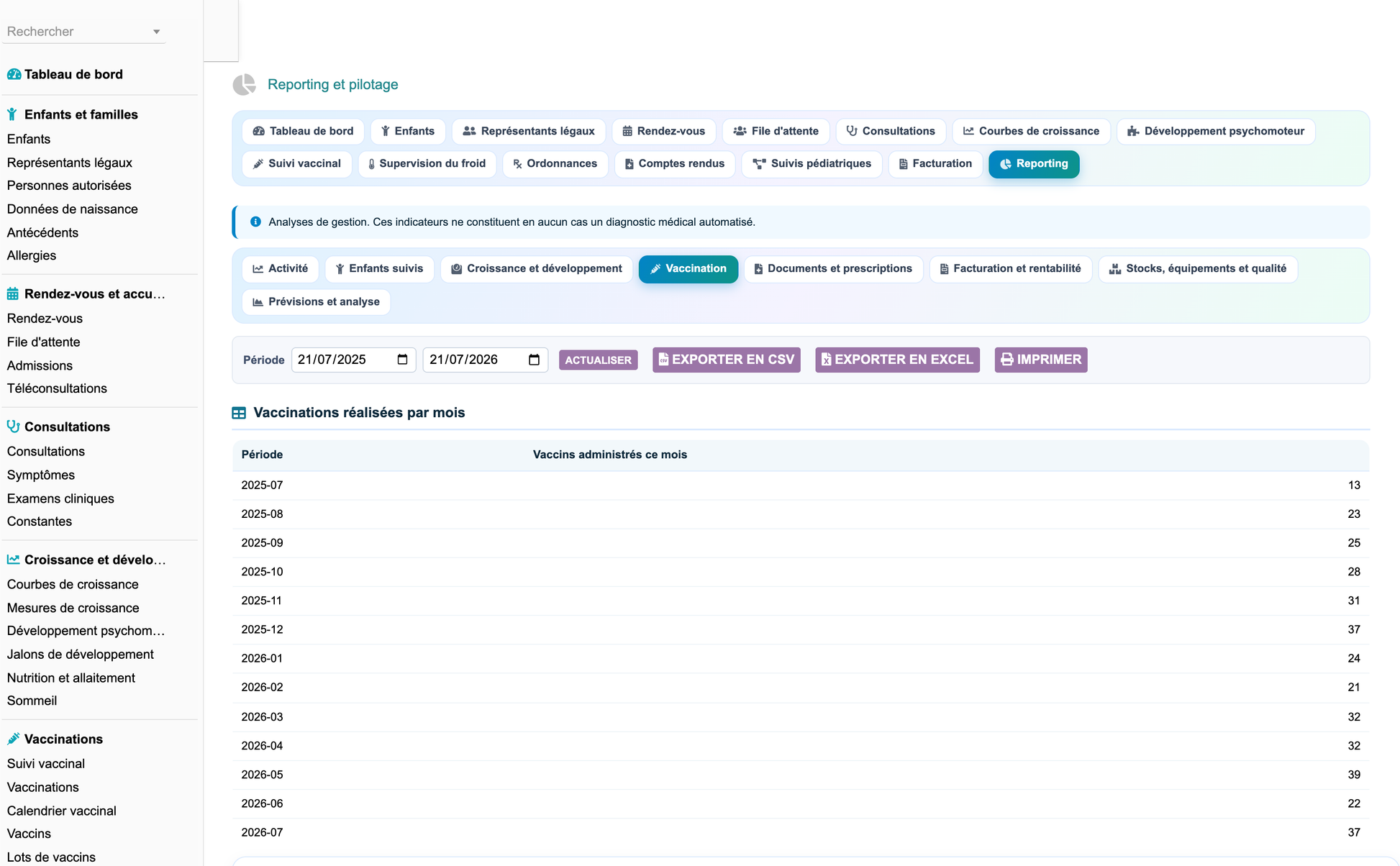Focus the start date field showing 21/07/2025
This screenshot has width=1400, height=866.
[353, 360]
